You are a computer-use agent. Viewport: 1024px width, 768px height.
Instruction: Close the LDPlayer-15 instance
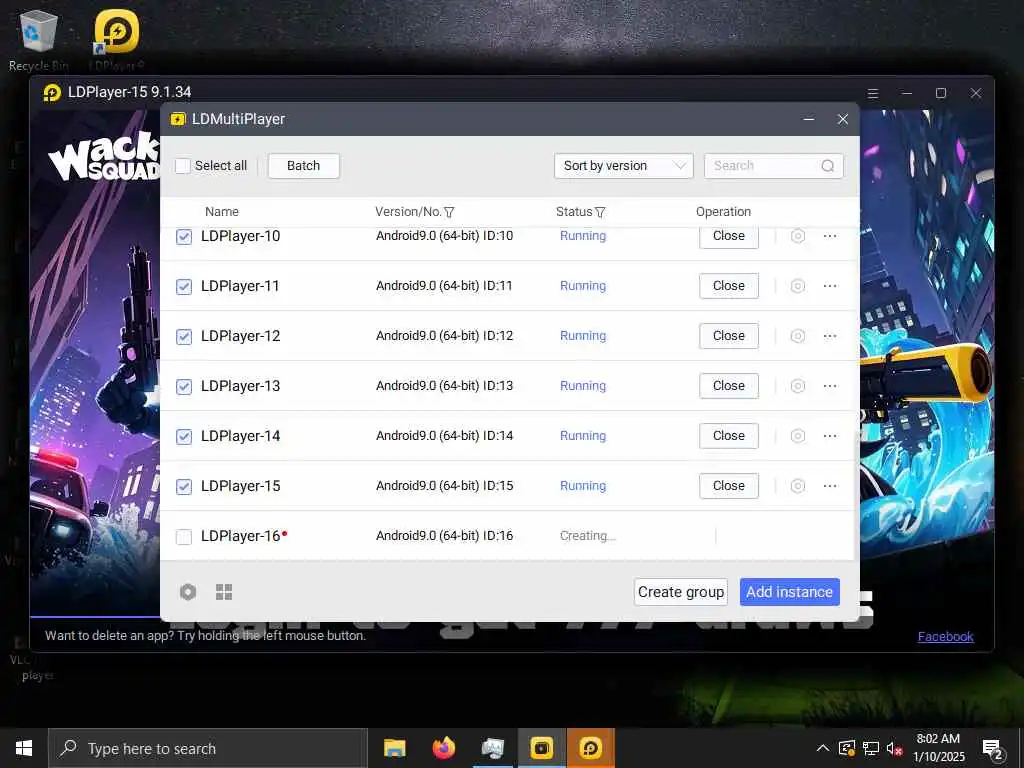(x=729, y=486)
